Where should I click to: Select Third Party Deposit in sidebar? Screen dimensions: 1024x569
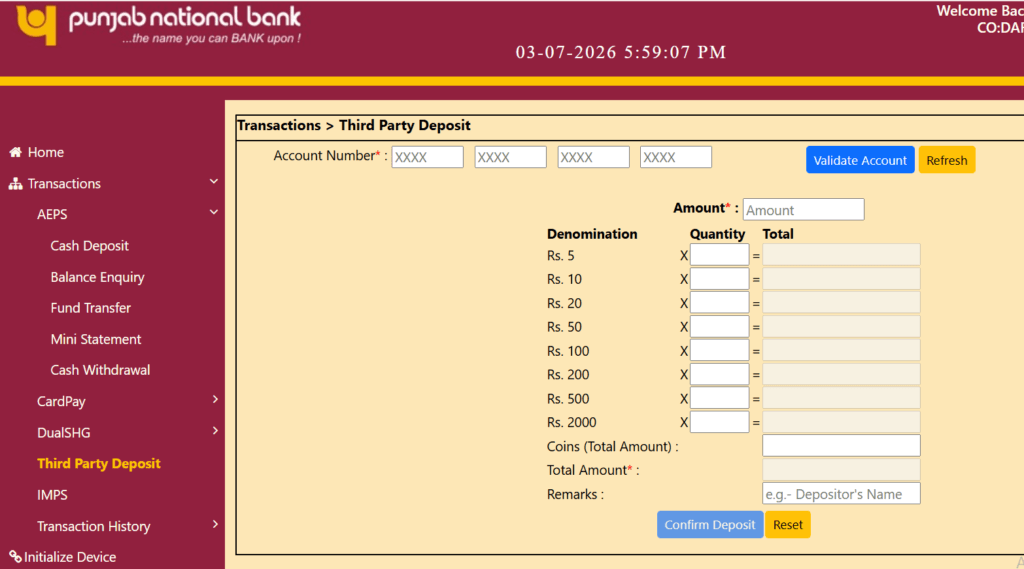coord(99,463)
